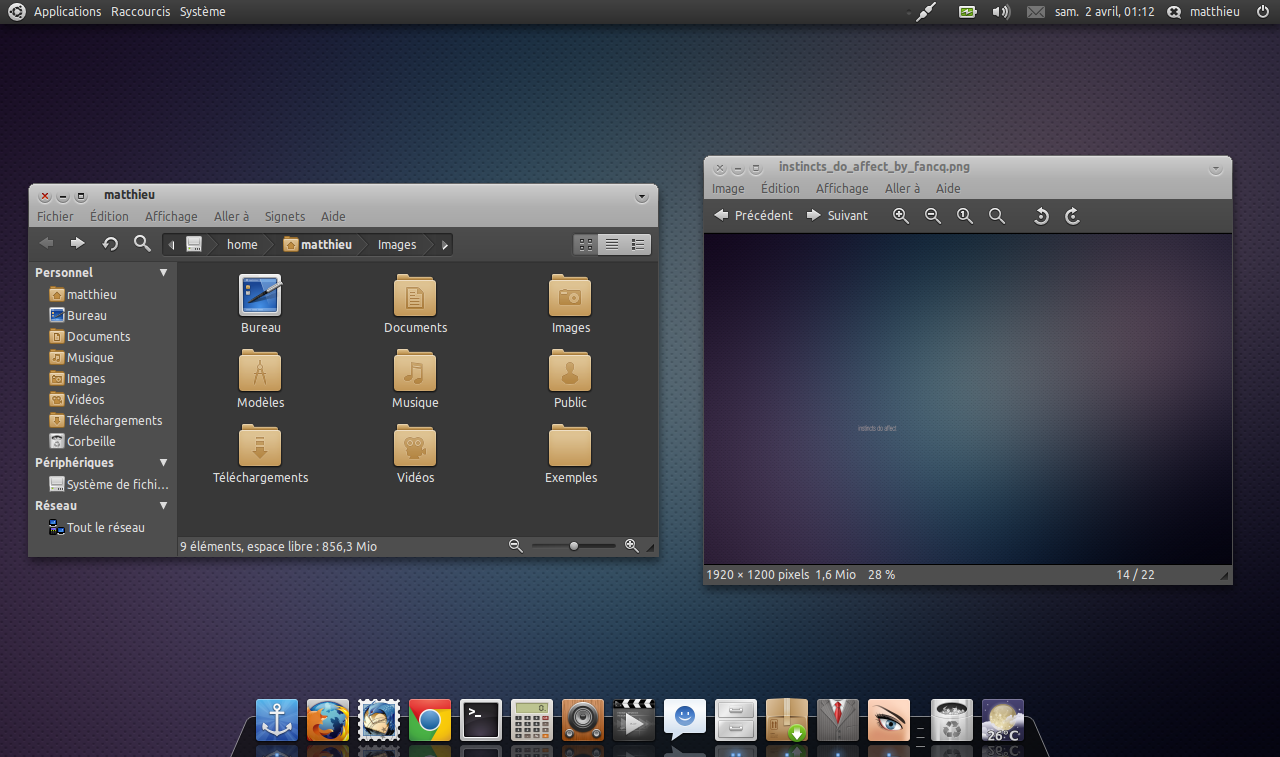Viewport: 1280px width, 757px height.
Task: Set image to best fit zoom
Action: pyautogui.click(x=997, y=216)
